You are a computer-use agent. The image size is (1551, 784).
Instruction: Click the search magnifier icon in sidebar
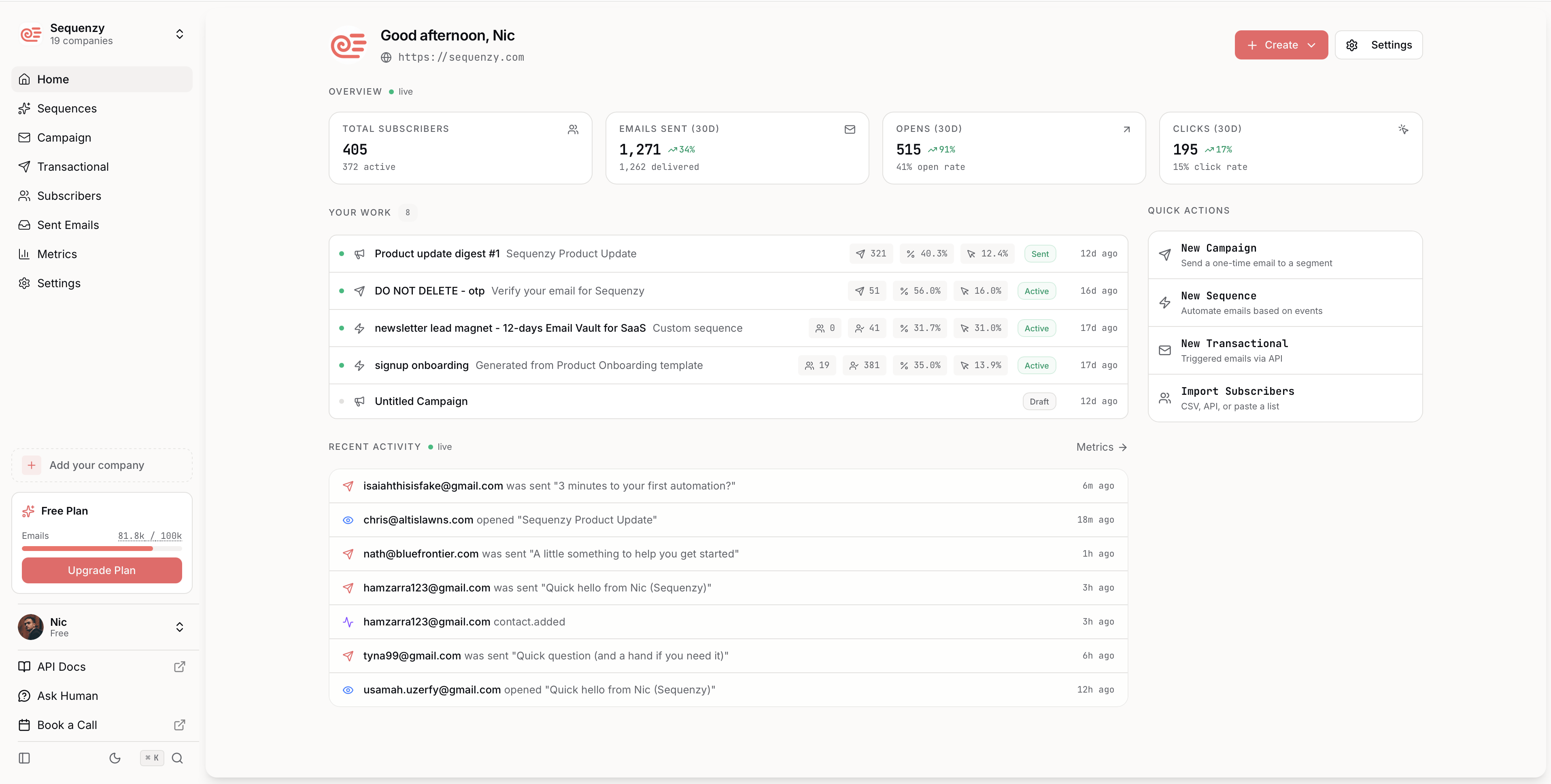(x=177, y=758)
